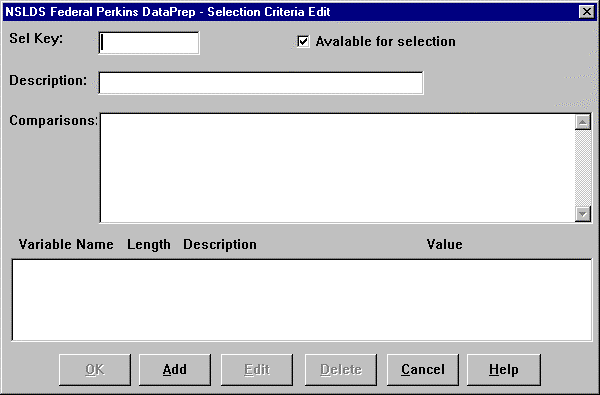This screenshot has width=600, height=395.
Task: Click inside the Comparisons list box
Action: [337, 168]
